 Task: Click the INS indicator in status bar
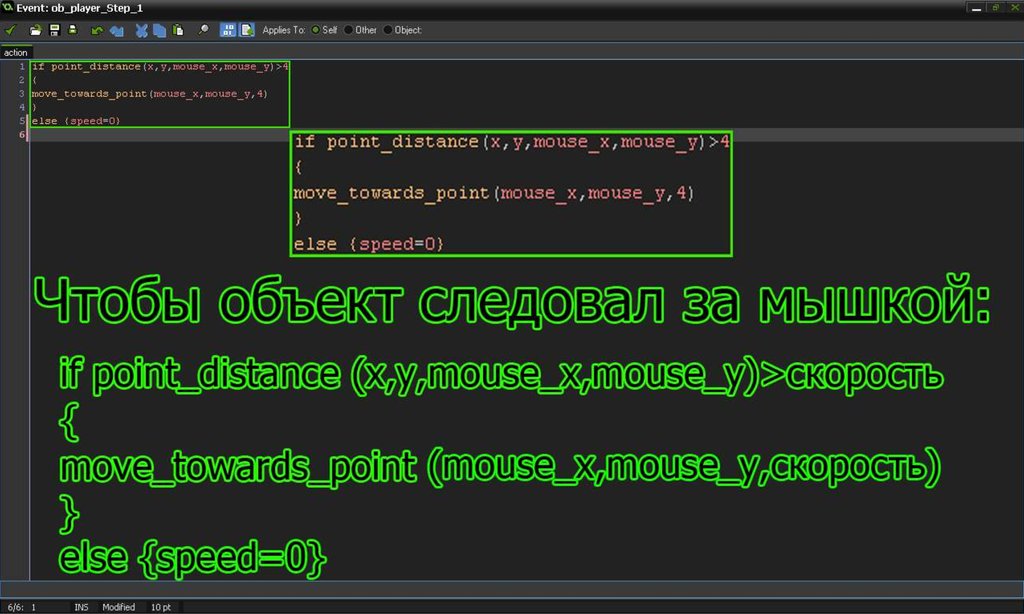point(81,607)
